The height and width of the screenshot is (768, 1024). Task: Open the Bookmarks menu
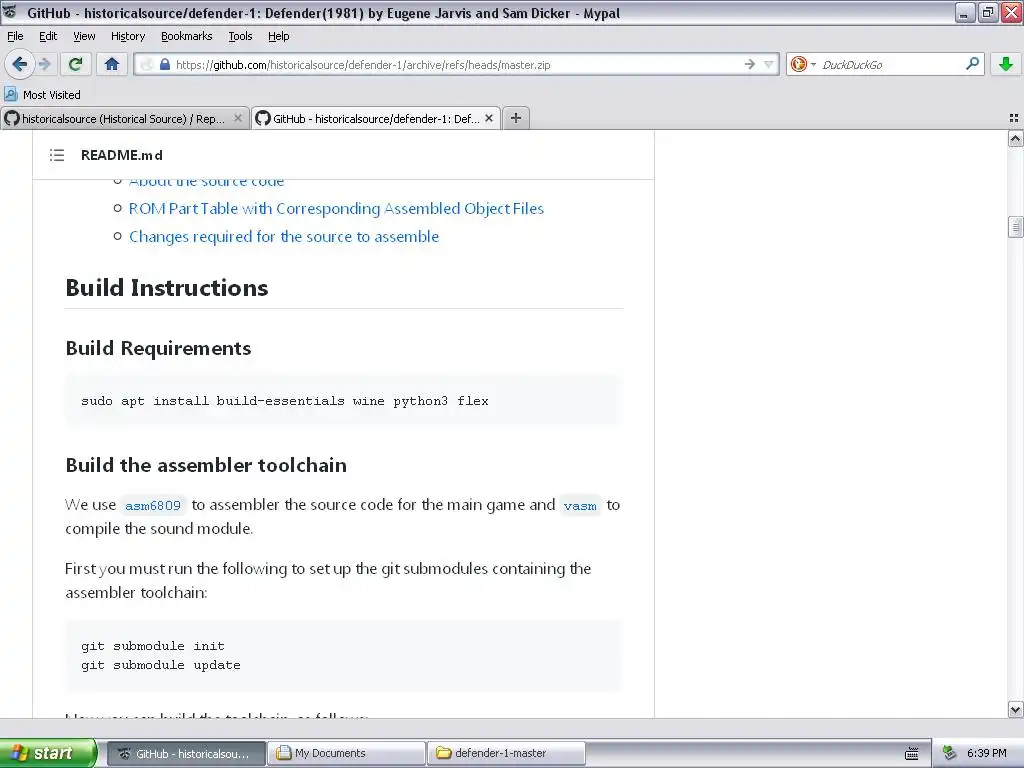click(186, 36)
